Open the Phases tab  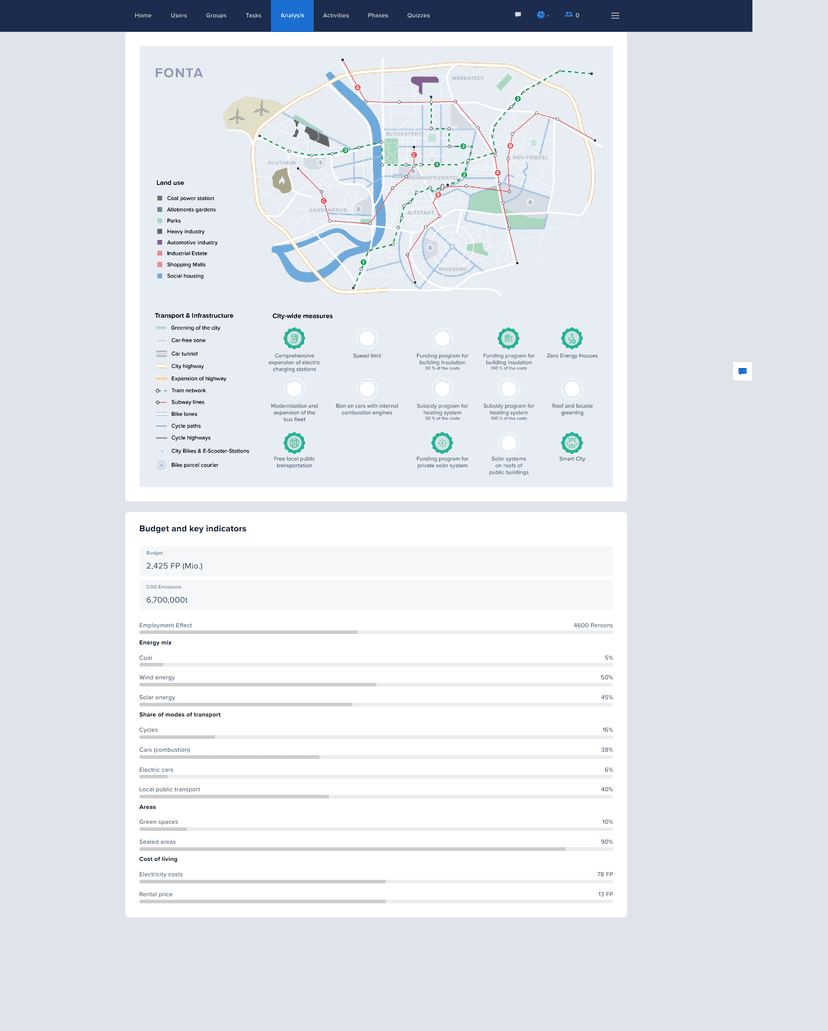(378, 16)
